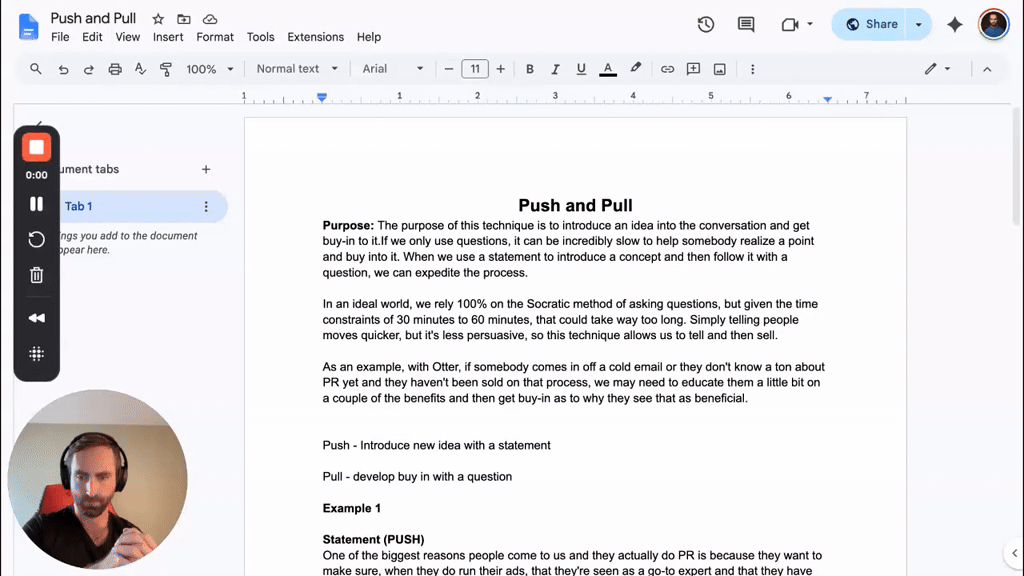Change the text color

pyautogui.click(x=607, y=69)
